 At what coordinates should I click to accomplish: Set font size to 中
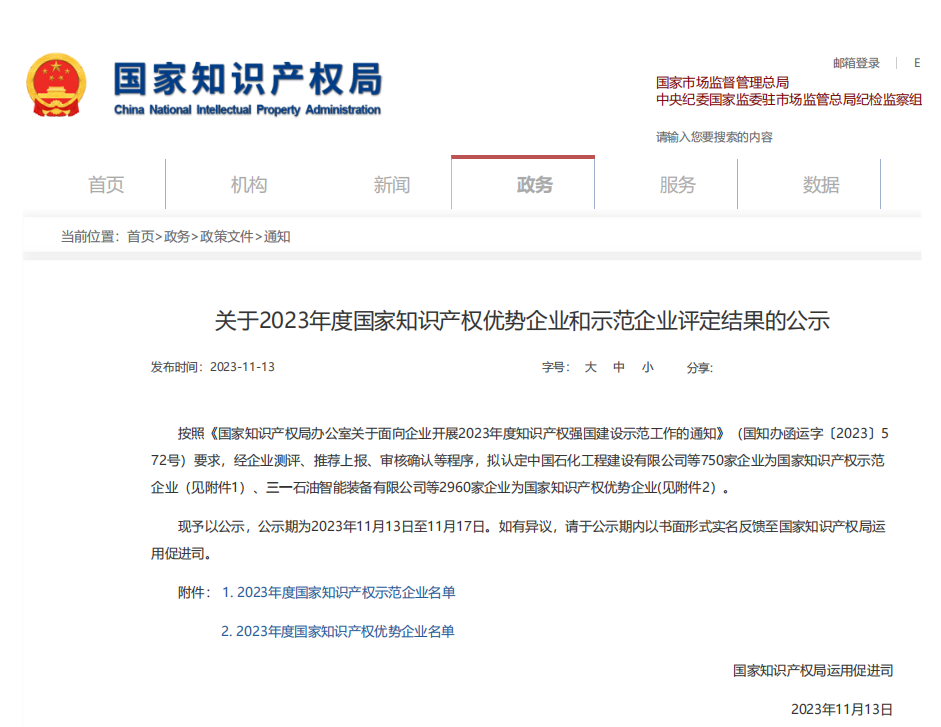pos(619,367)
